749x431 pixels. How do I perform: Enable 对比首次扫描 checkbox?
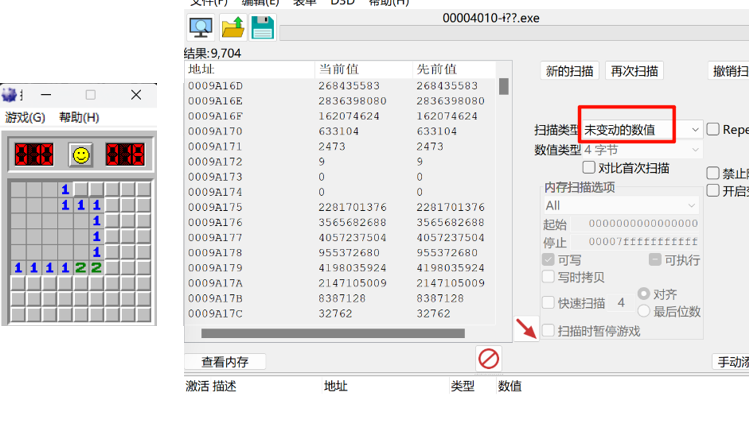[588, 167]
